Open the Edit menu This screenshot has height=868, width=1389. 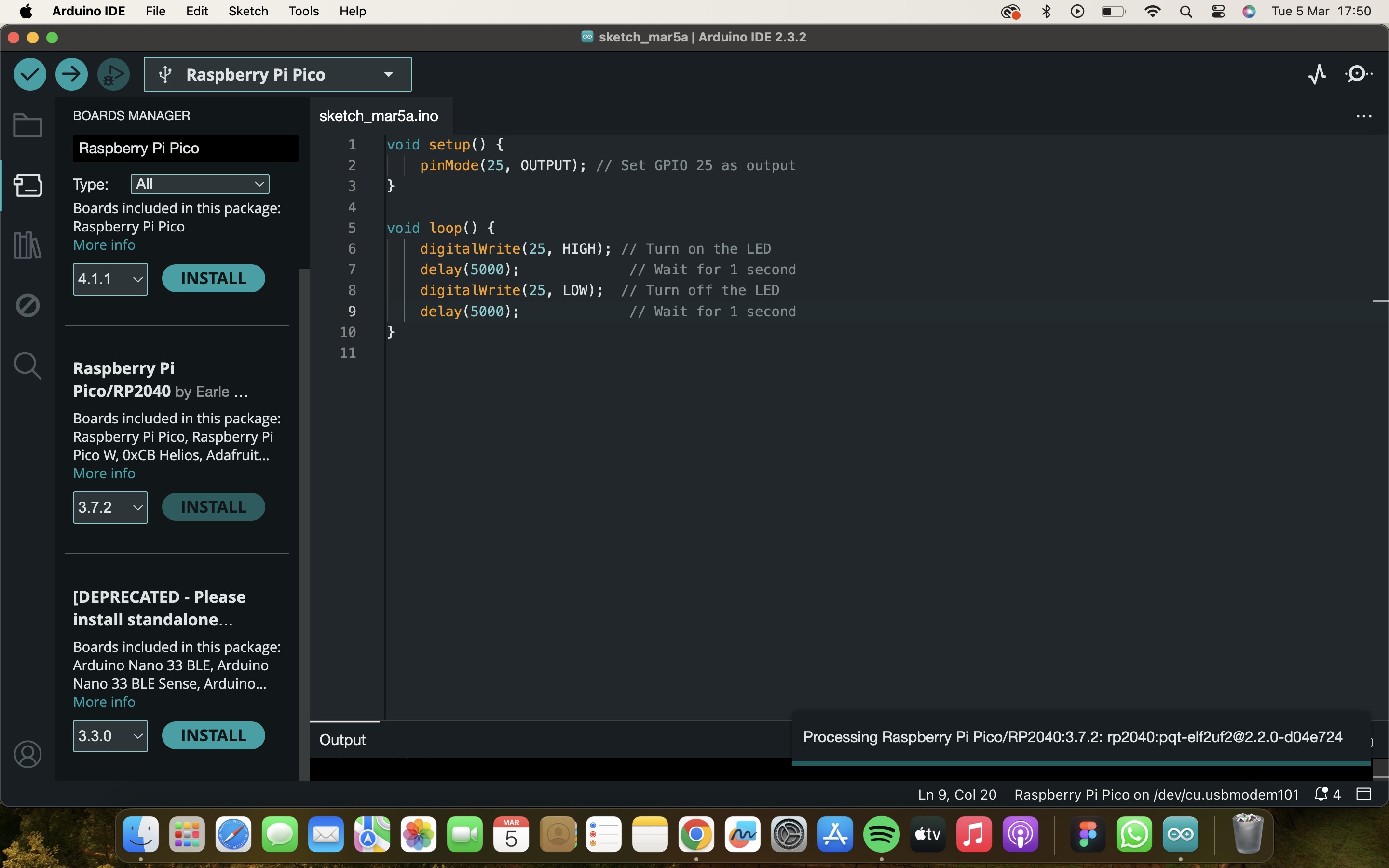coord(197,12)
